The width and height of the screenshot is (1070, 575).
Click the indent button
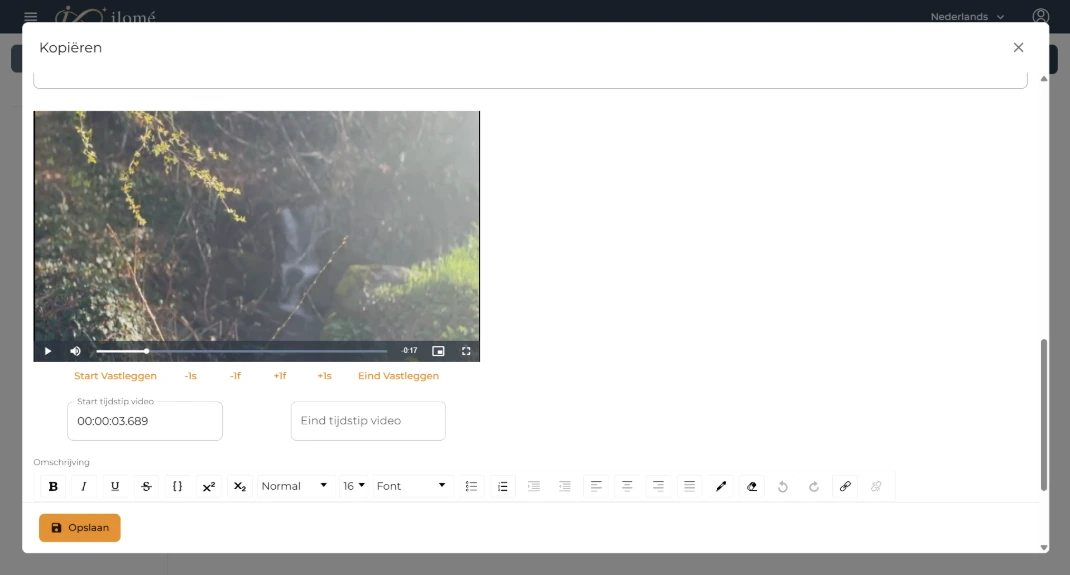pos(534,486)
